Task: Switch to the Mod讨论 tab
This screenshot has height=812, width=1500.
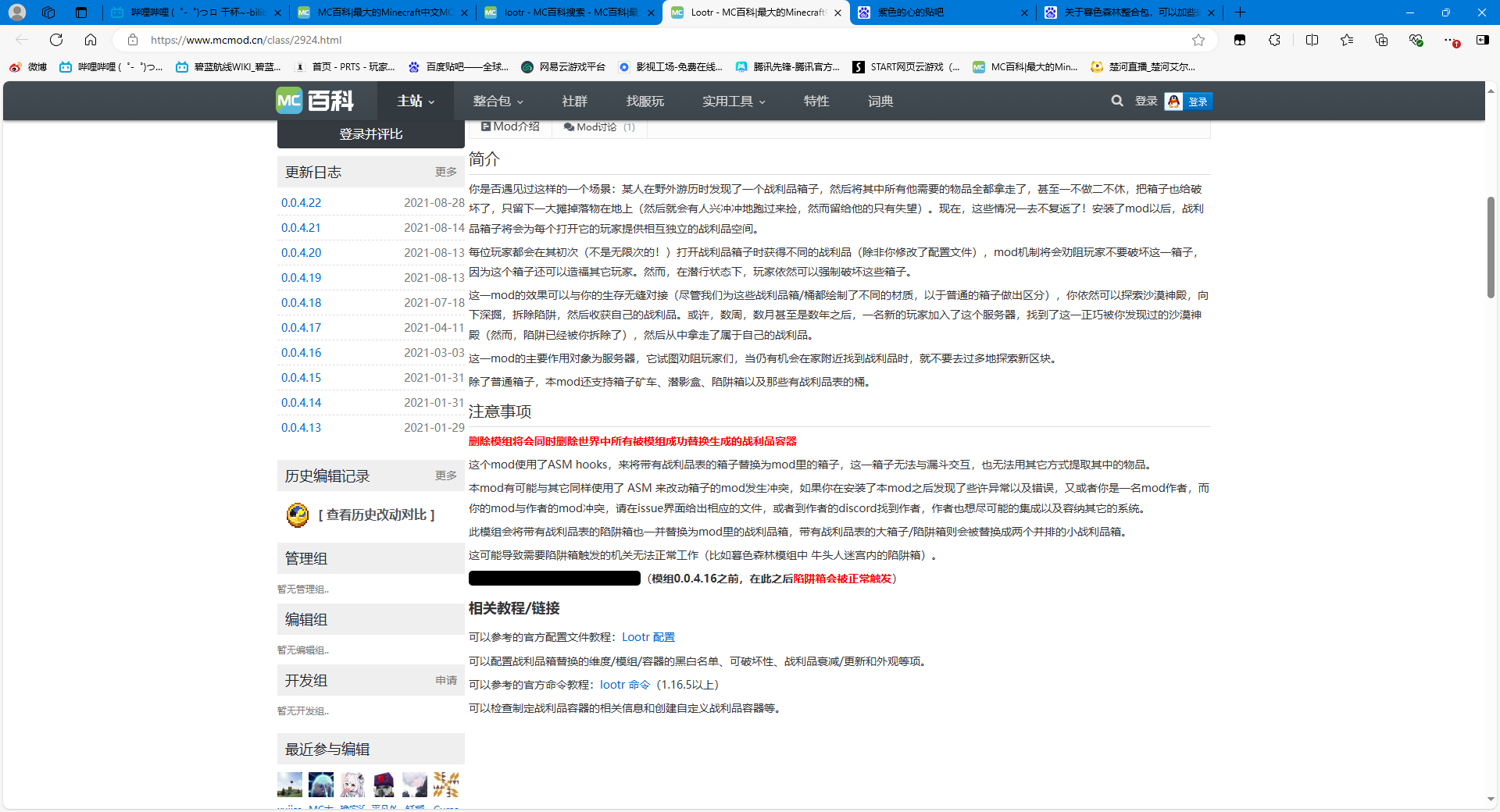Action: 599,126
